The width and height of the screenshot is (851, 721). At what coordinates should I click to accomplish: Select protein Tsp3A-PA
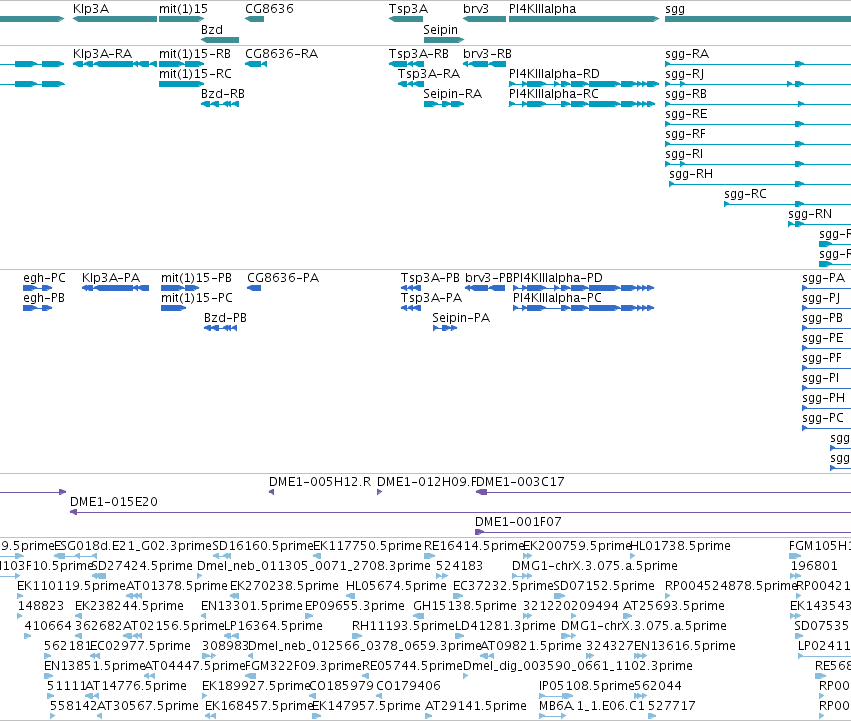coord(411,308)
